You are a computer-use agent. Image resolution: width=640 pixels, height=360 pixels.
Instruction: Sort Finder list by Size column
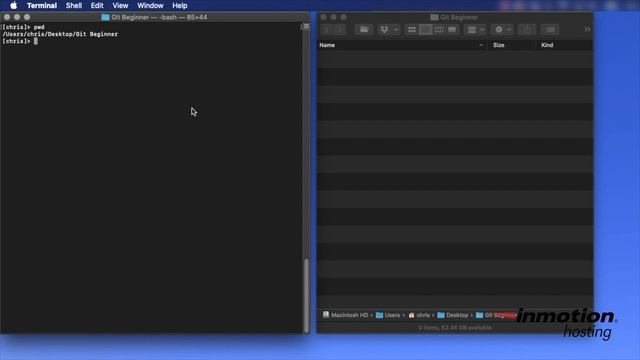(x=498, y=45)
